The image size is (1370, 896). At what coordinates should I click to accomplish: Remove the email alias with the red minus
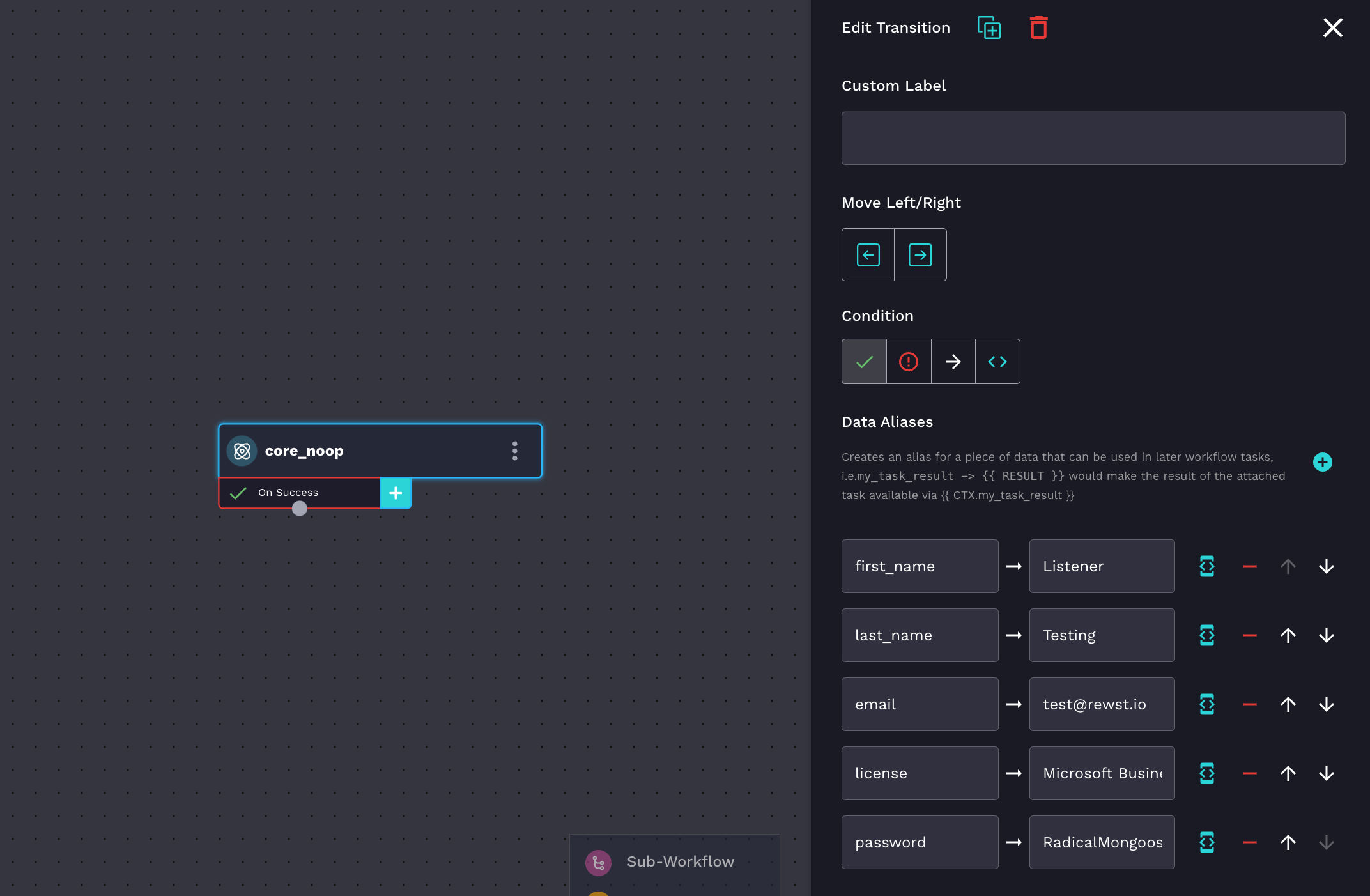pos(1250,704)
